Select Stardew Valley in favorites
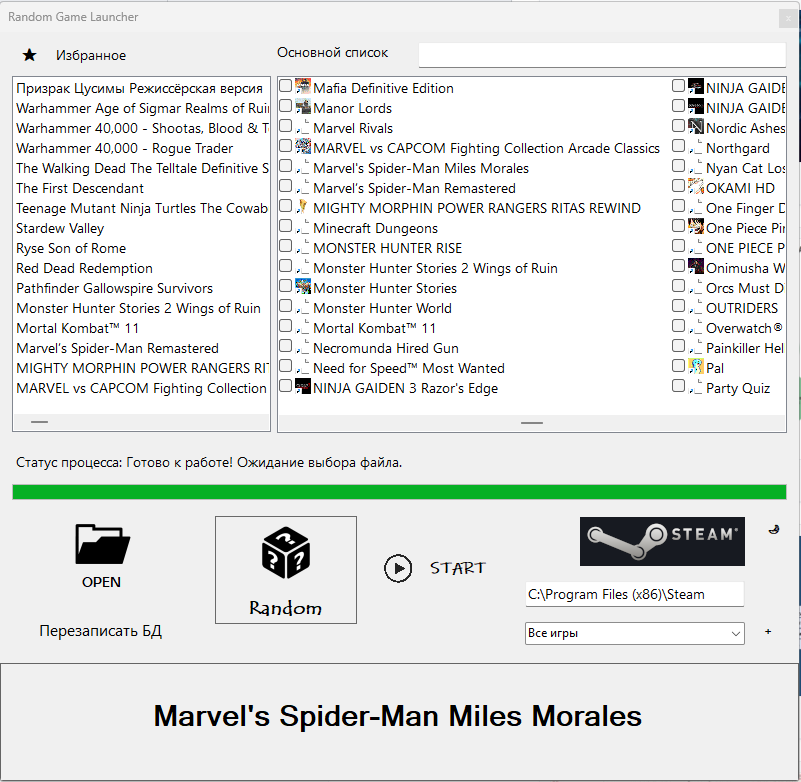The height and width of the screenshot is (782, 801). 60,228
